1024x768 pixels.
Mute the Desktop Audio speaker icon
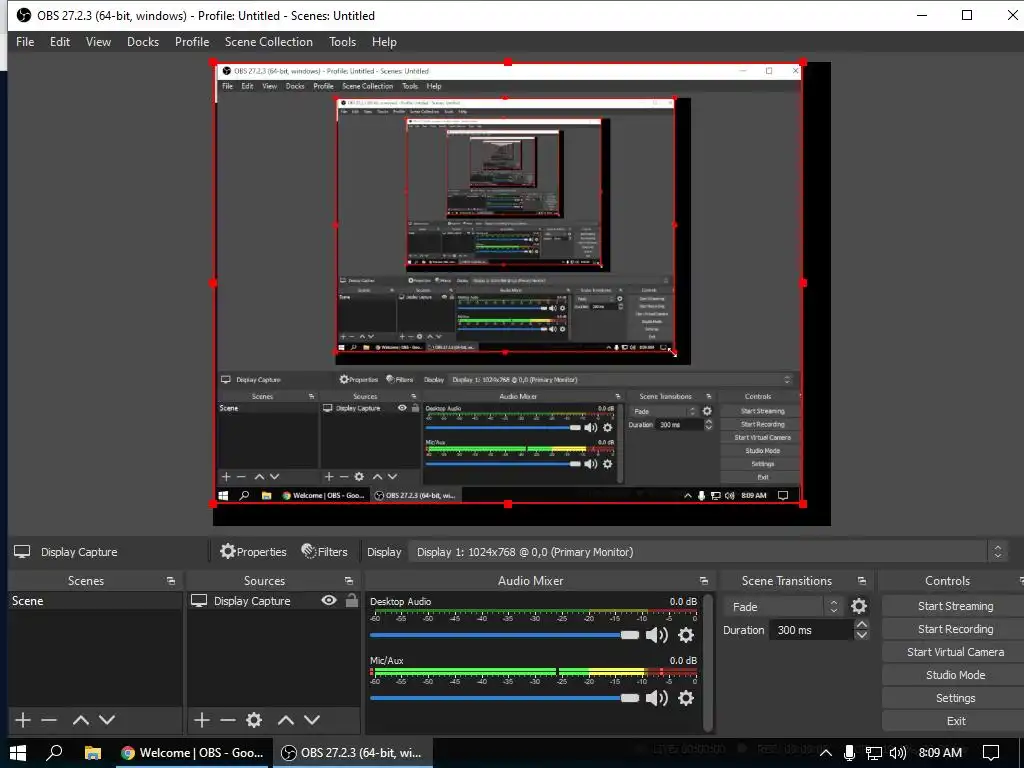656,635
